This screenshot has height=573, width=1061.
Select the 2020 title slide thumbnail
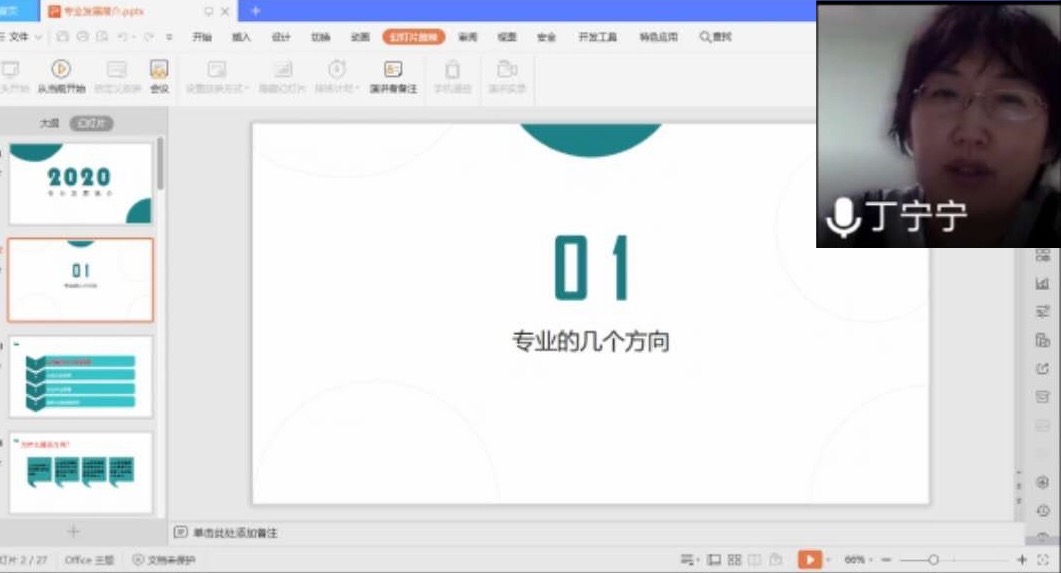pos(81,183)
